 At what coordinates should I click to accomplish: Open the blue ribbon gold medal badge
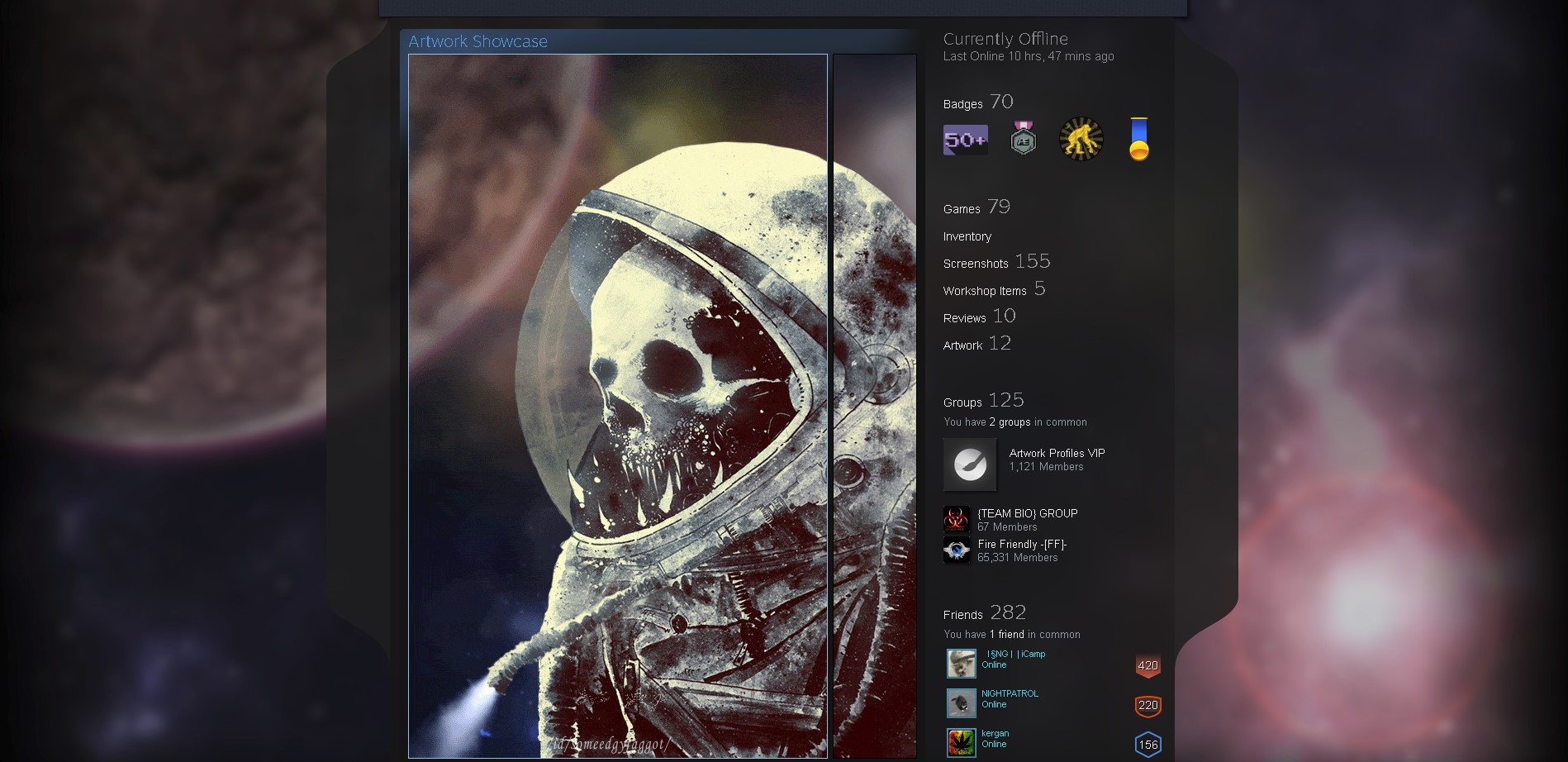coord(1138,139)
